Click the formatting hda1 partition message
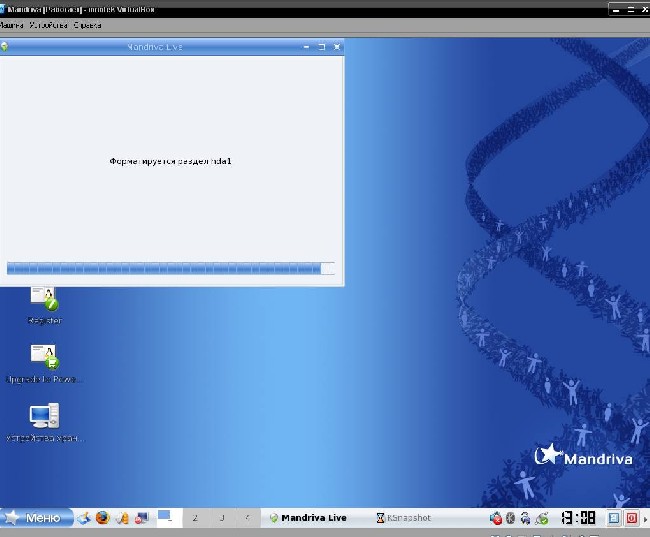The width and height of the screenshot is (650, 537). [x=170, y=161]
